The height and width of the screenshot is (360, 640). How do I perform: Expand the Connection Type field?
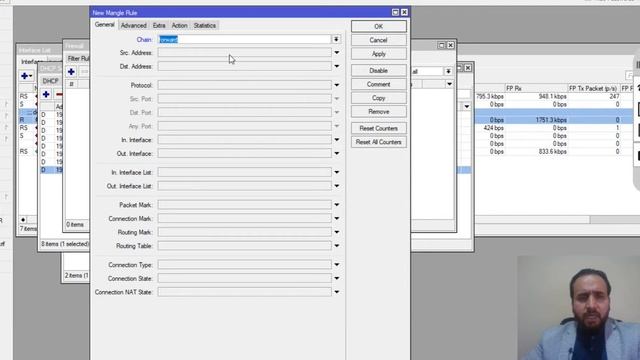click(x=337, y=264)
